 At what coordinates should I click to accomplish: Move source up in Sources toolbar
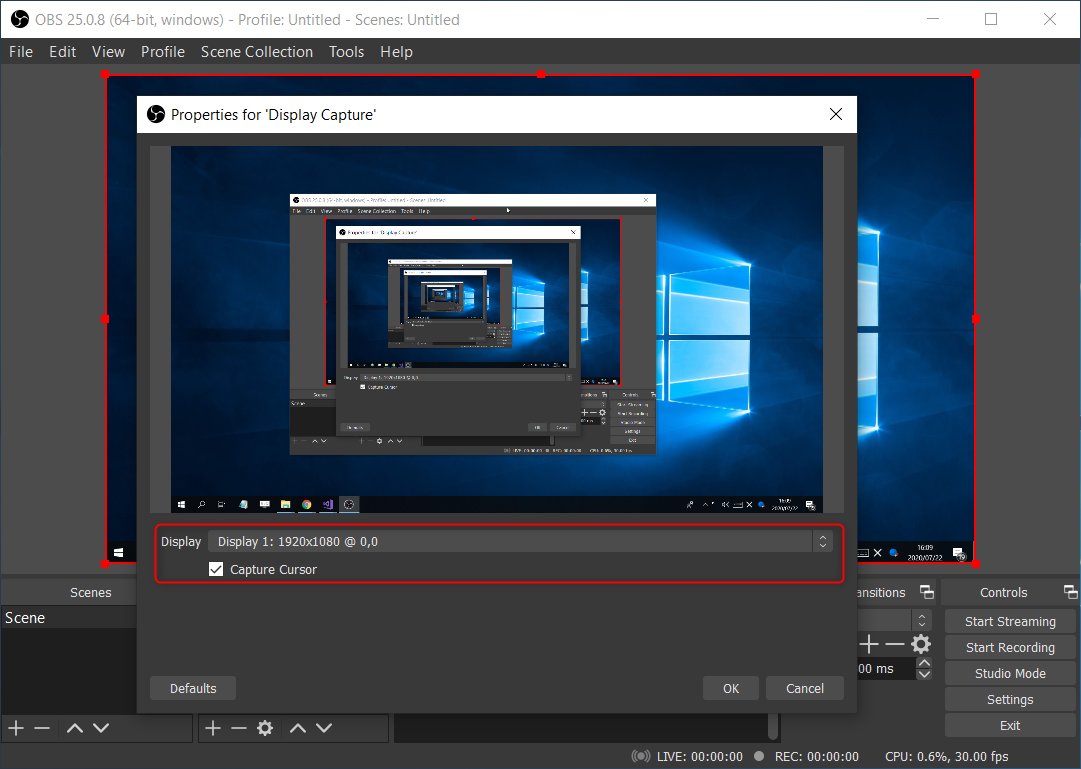tap(298, 728)
